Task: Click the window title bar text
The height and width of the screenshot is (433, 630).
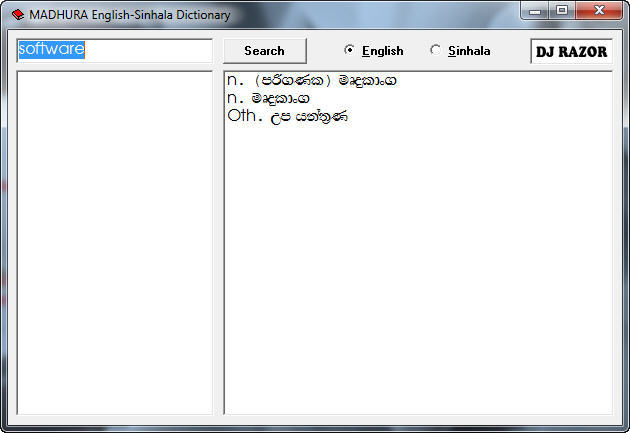Action: [130, 15]
